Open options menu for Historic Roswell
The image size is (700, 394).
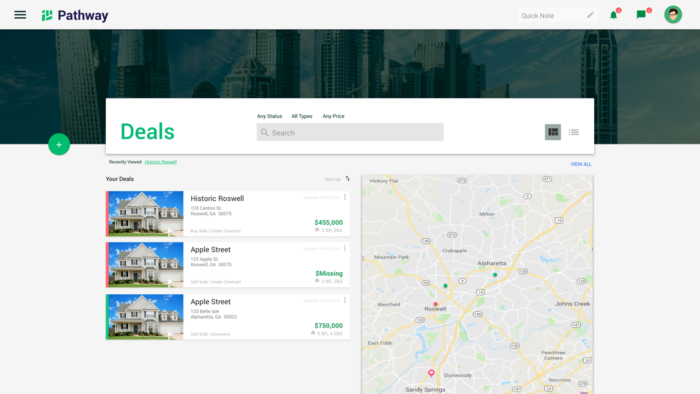345,197
